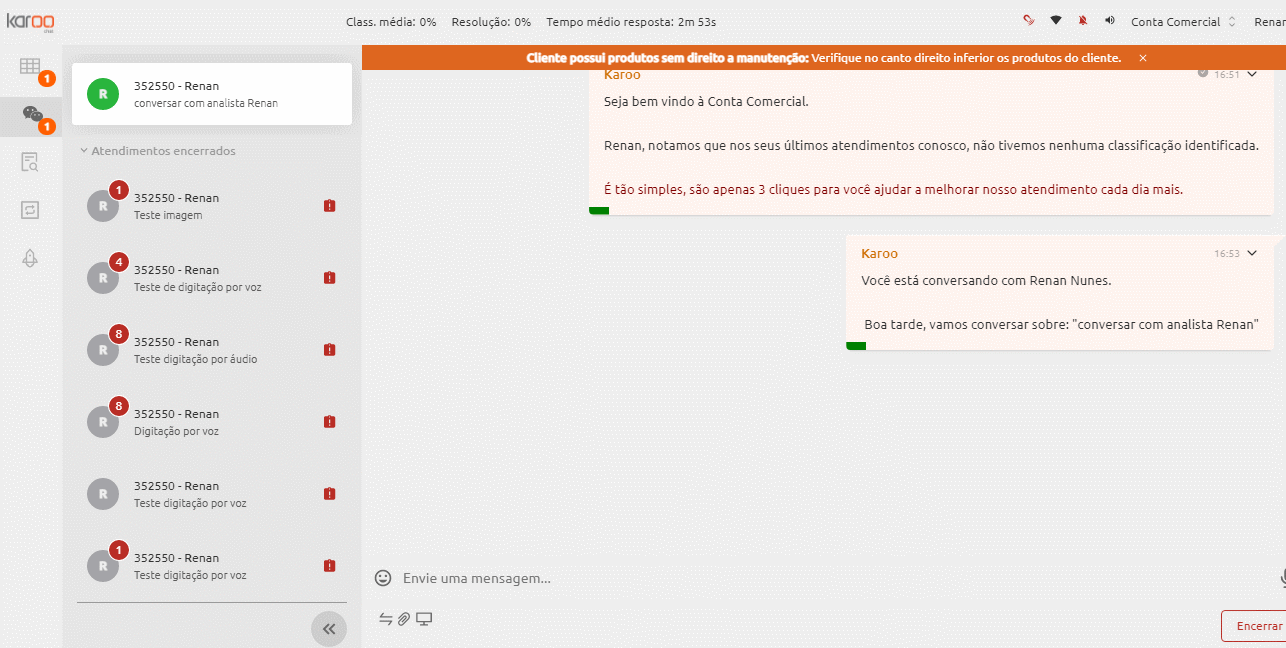Open the Conta Comercial account dropdown
The height and width of the screenshot is (648, 1286).
(1184, 22)
